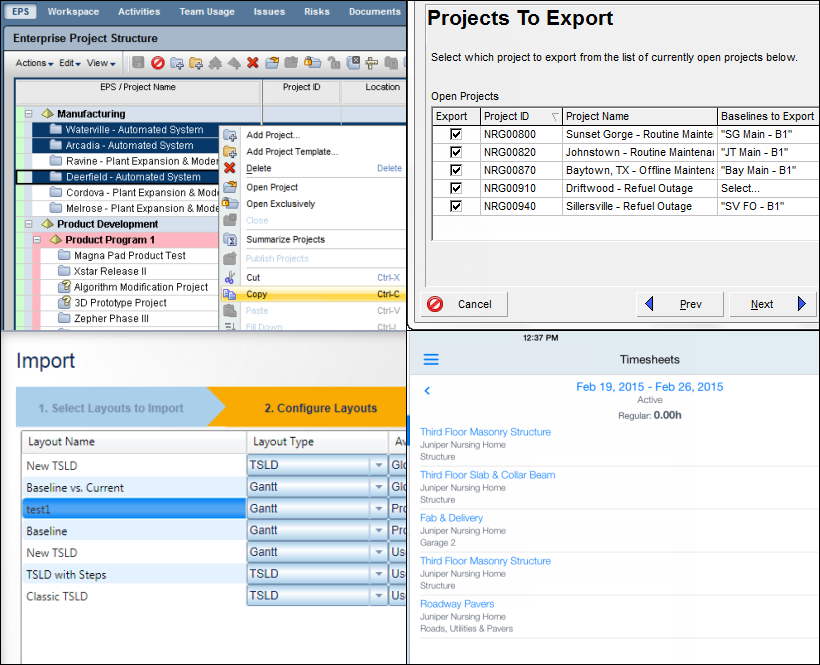Switch to the Activities tab
Image resolution: width=820 pixels, height=665 pixels.
(x=139, y=11)
